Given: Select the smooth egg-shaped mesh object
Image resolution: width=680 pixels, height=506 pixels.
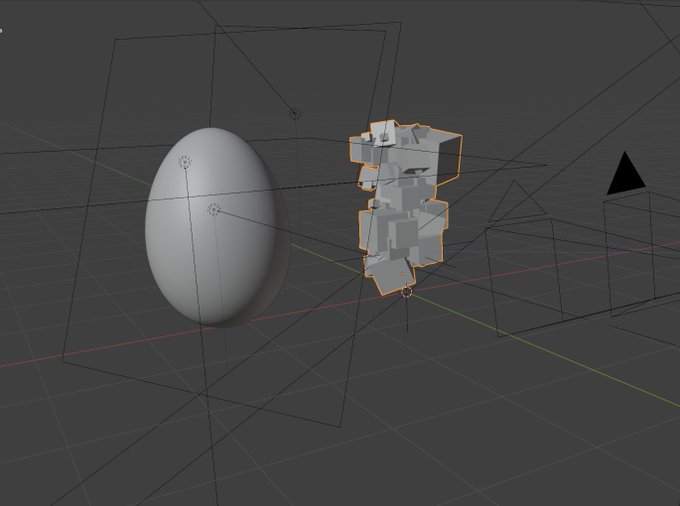Looking at the screenshot, I should click(217, 227).
